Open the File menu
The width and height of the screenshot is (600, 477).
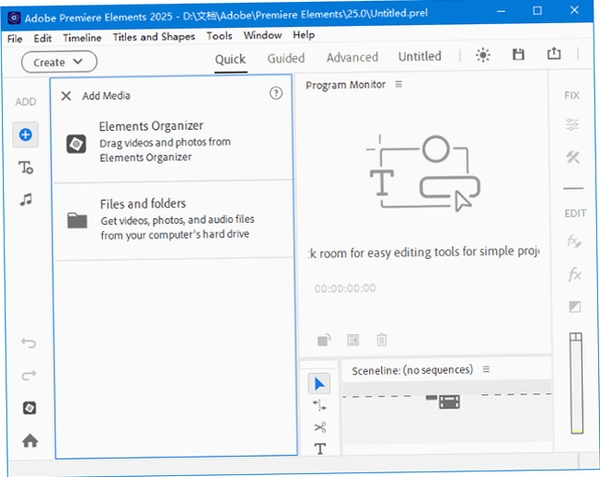[x=15, y=39]
